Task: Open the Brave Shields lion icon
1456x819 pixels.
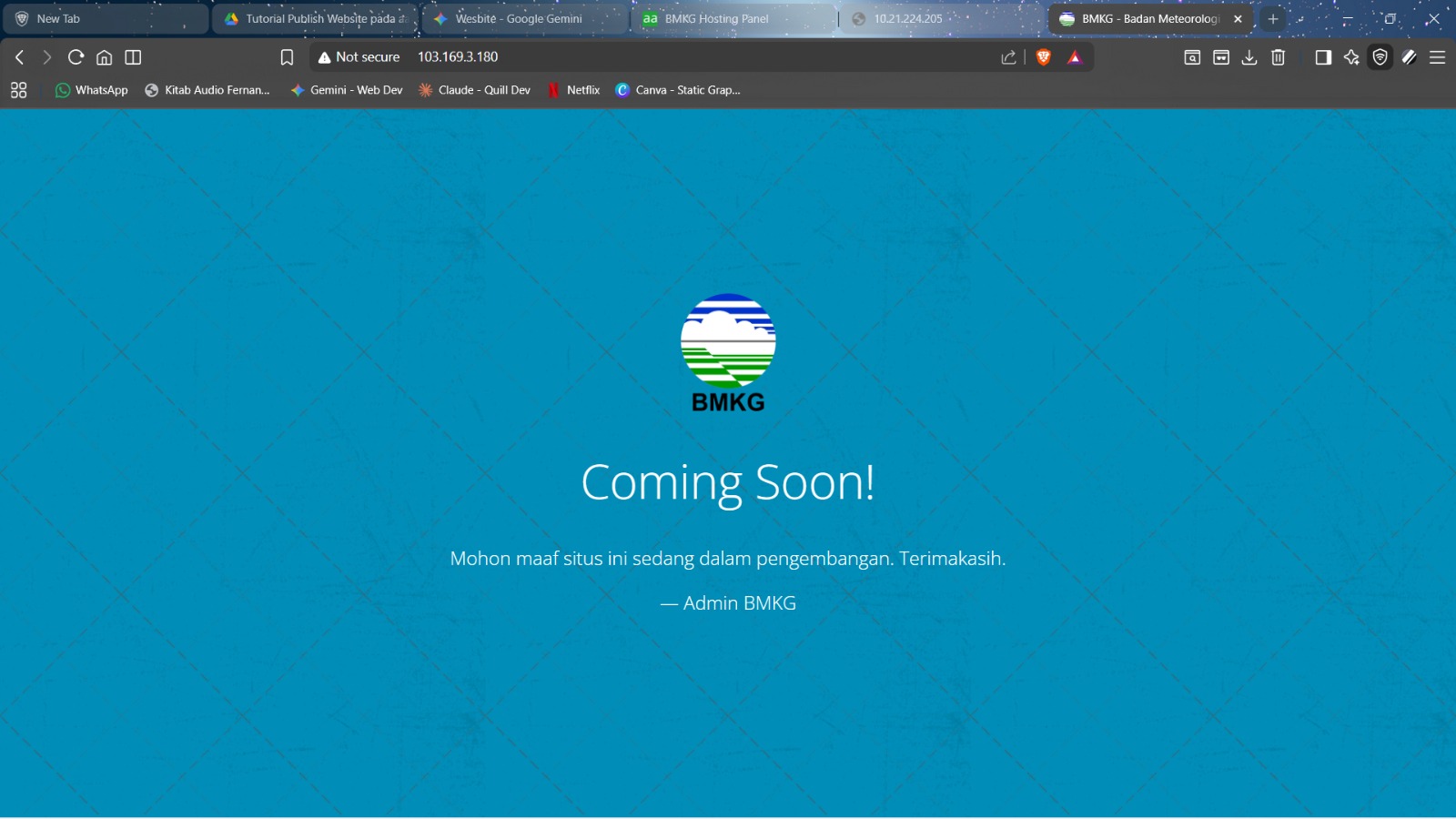Action: pos(1044,57)
